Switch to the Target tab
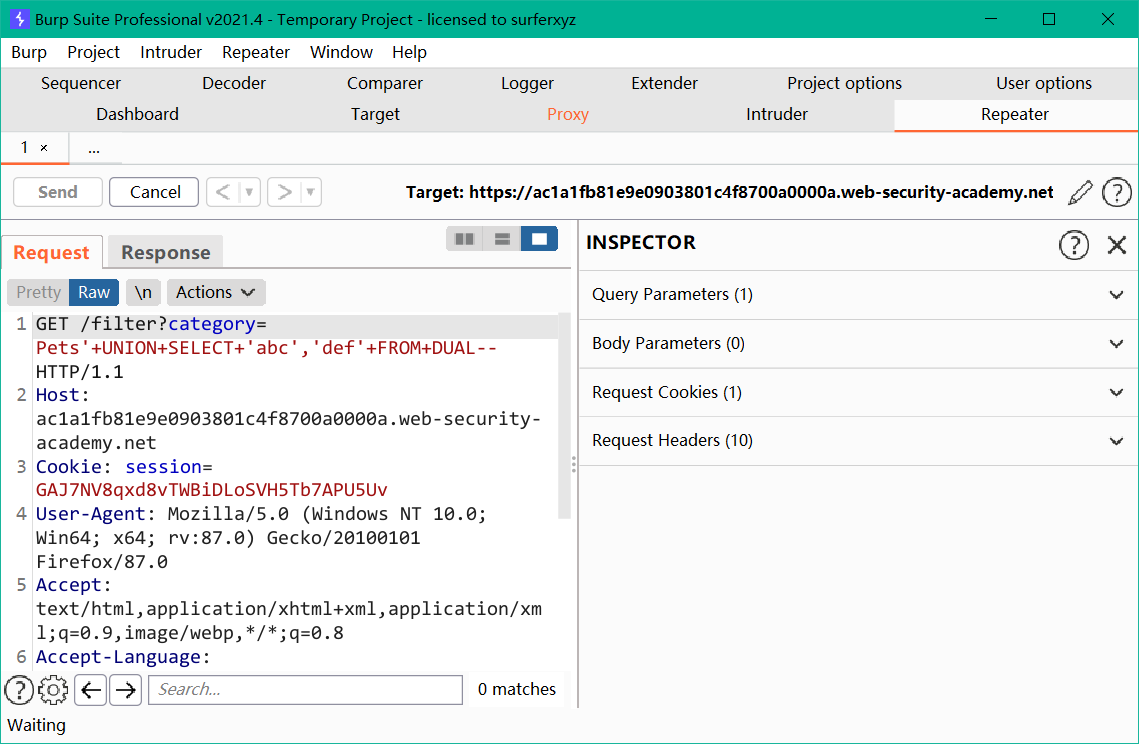Screen dimensions: 1139x744 375,115
